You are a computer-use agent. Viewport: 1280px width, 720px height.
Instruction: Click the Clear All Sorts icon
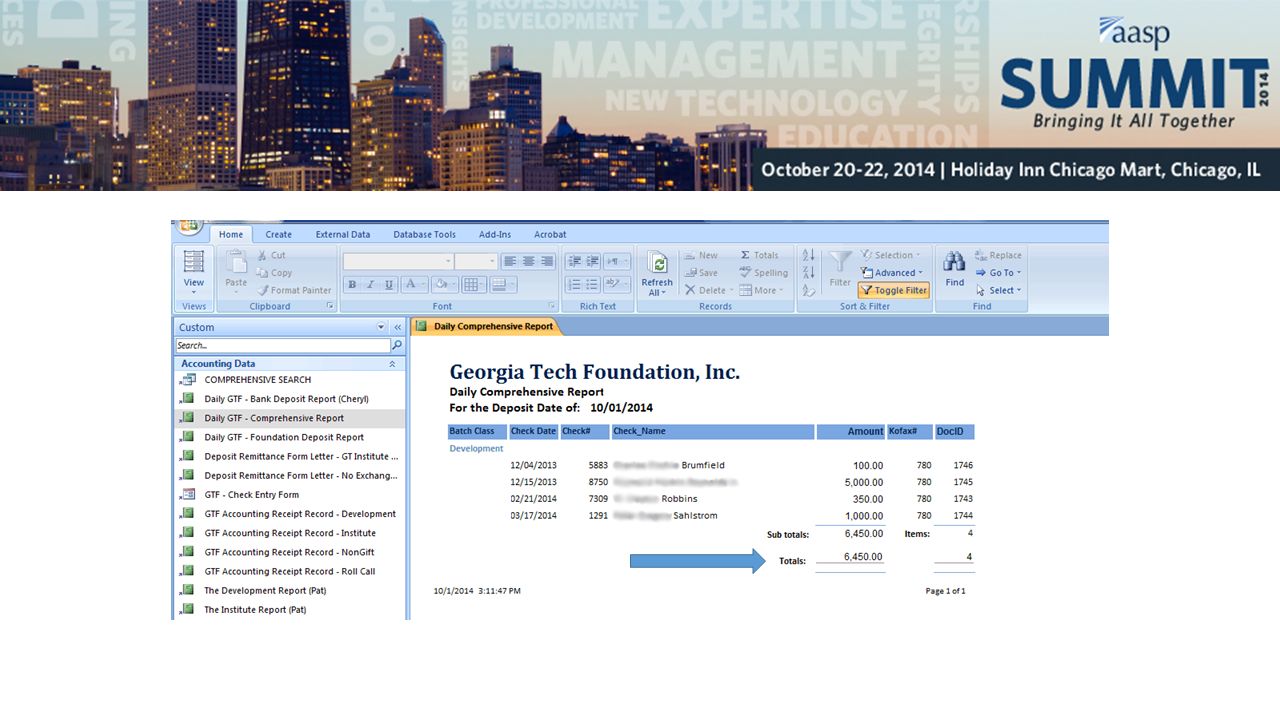809,290
